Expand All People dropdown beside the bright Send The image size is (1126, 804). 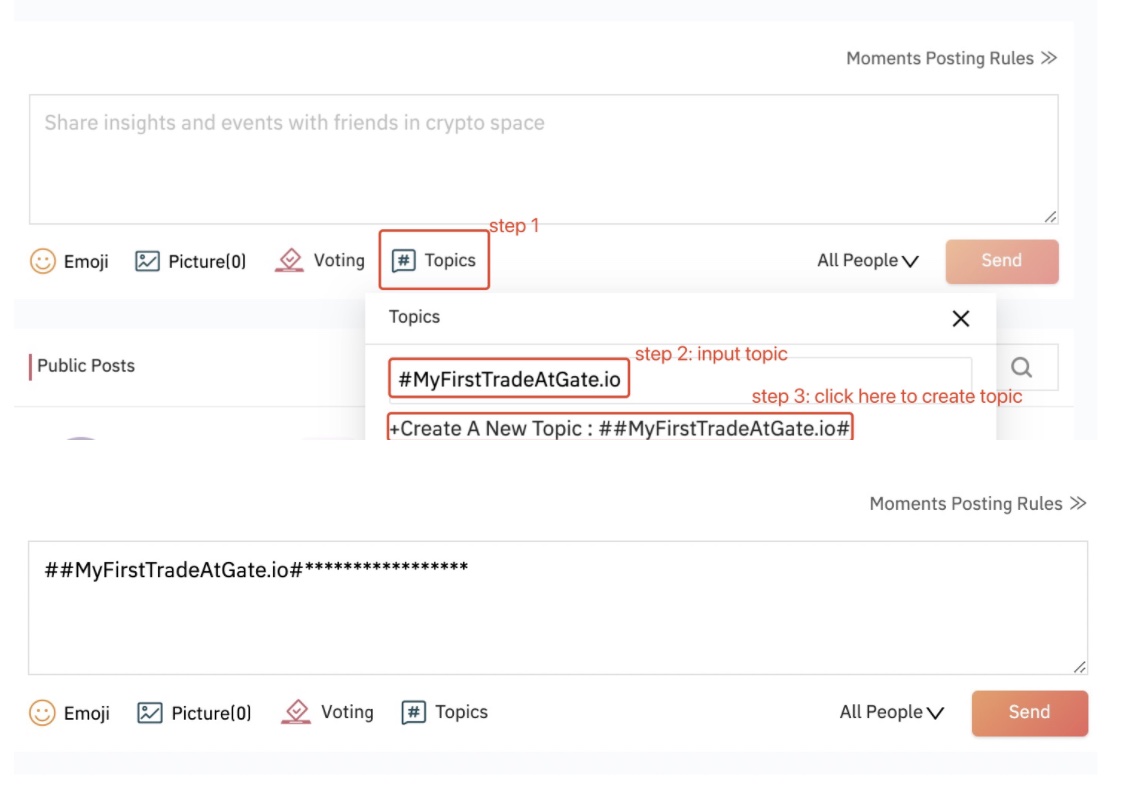(891, 712)
